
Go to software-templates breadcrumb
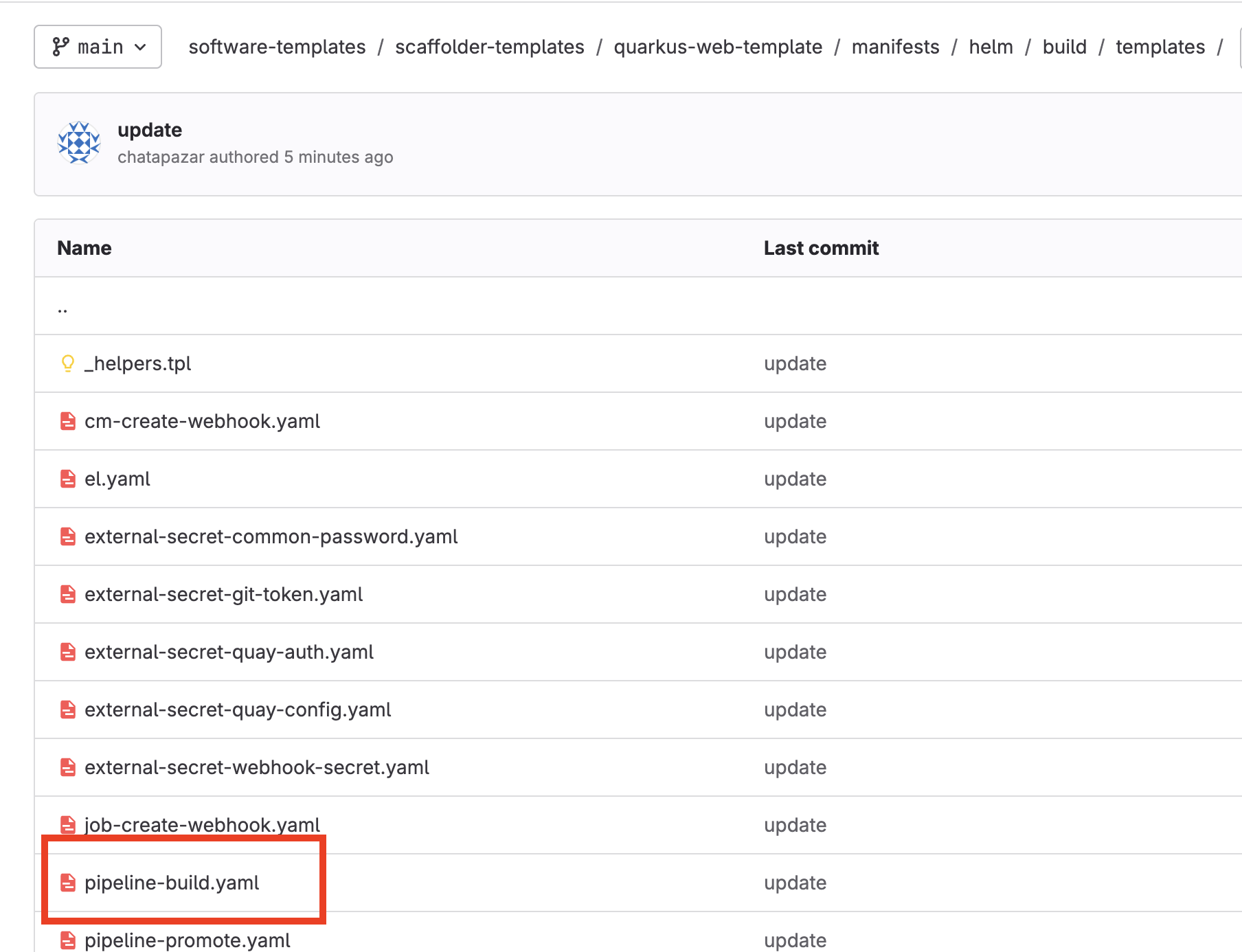tap(277, 47)
